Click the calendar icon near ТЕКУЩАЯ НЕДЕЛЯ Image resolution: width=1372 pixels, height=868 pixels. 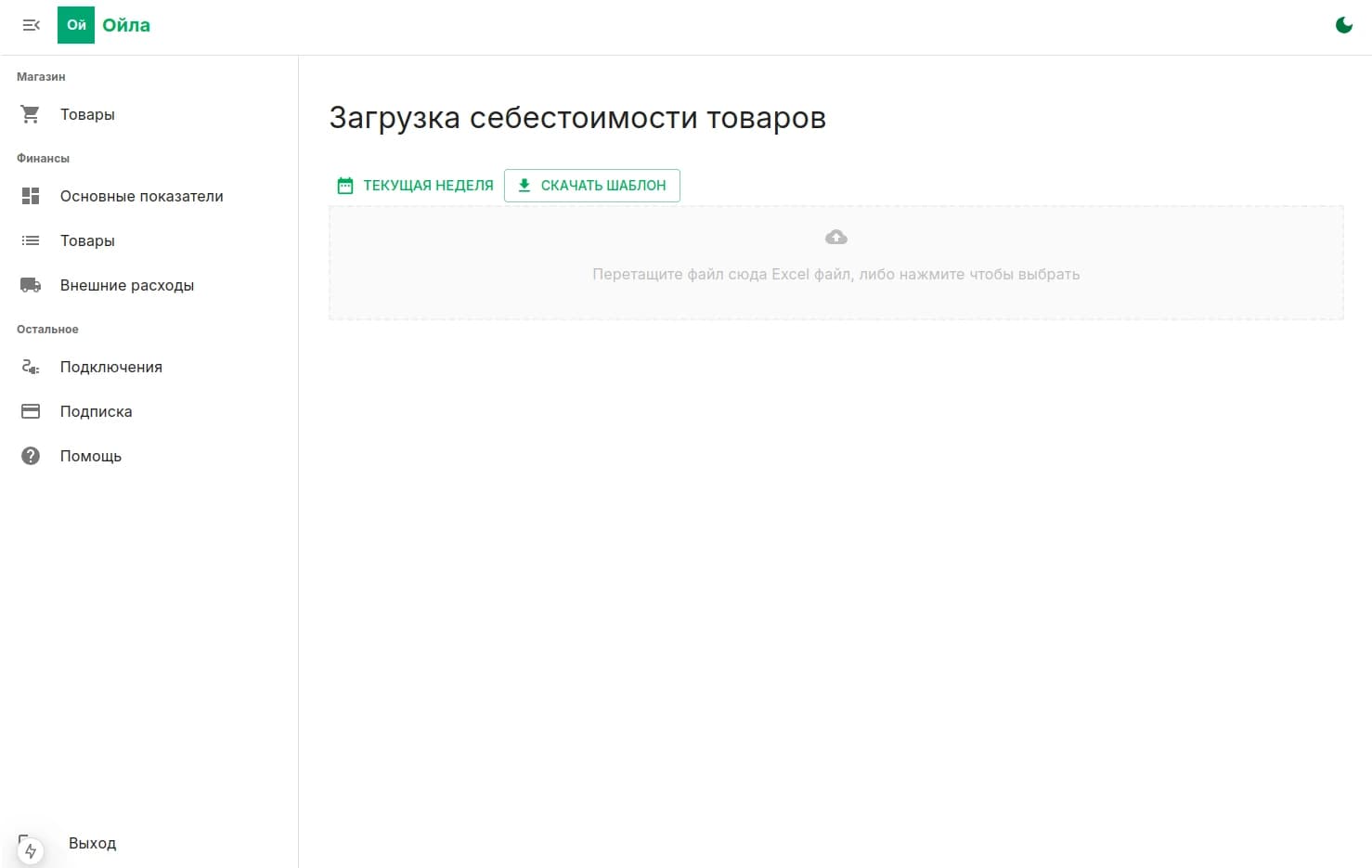tap(344, 185)
